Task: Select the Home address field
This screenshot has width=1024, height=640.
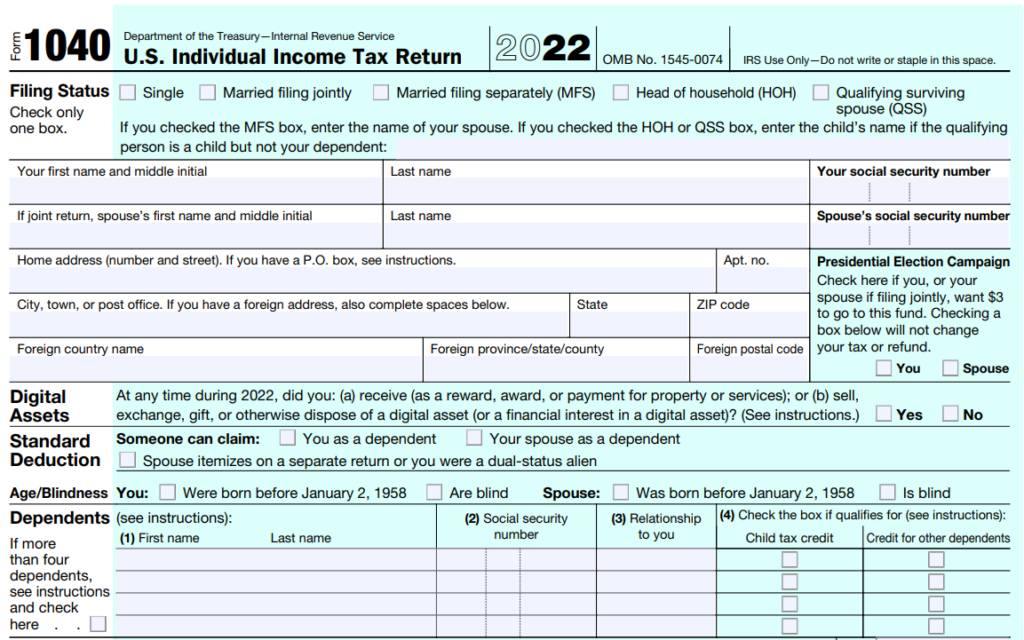Action: [362, 280]
